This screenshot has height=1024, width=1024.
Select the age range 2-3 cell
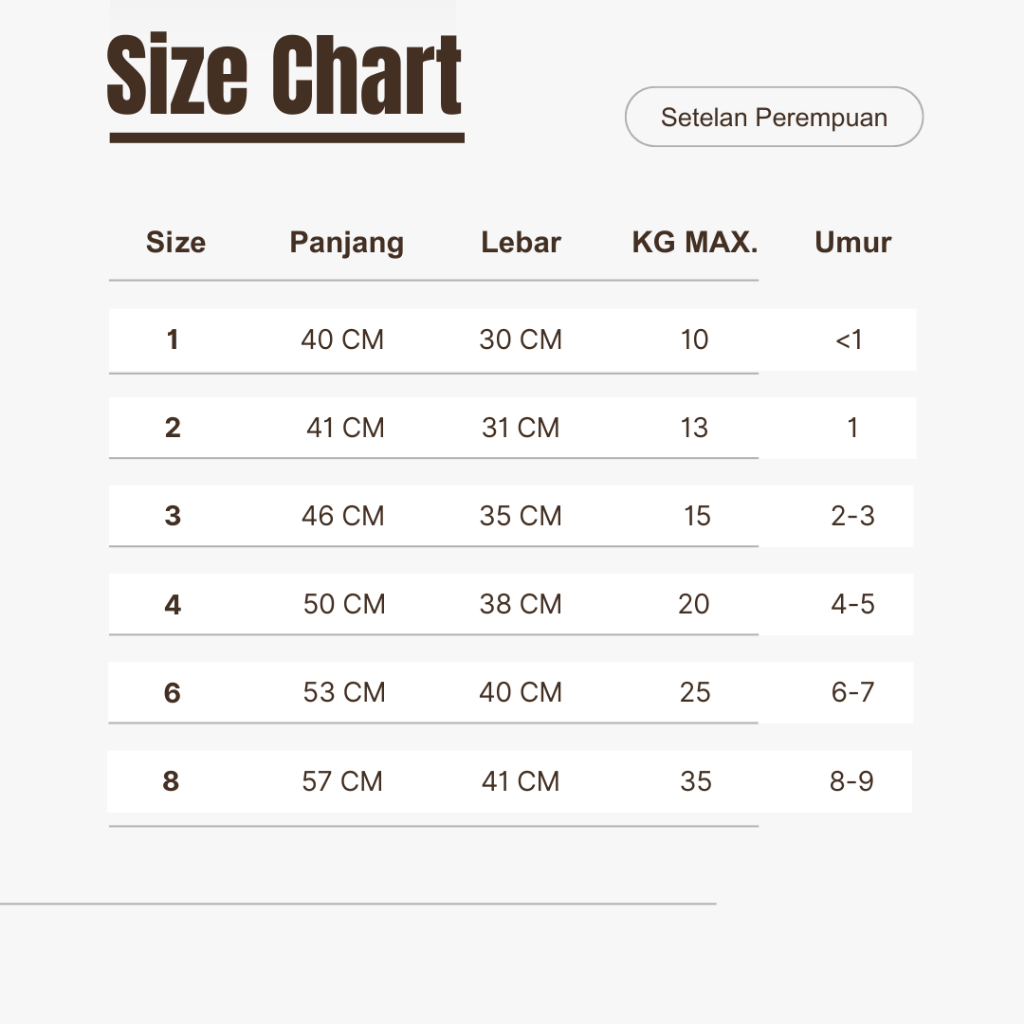tap(853, 516)
